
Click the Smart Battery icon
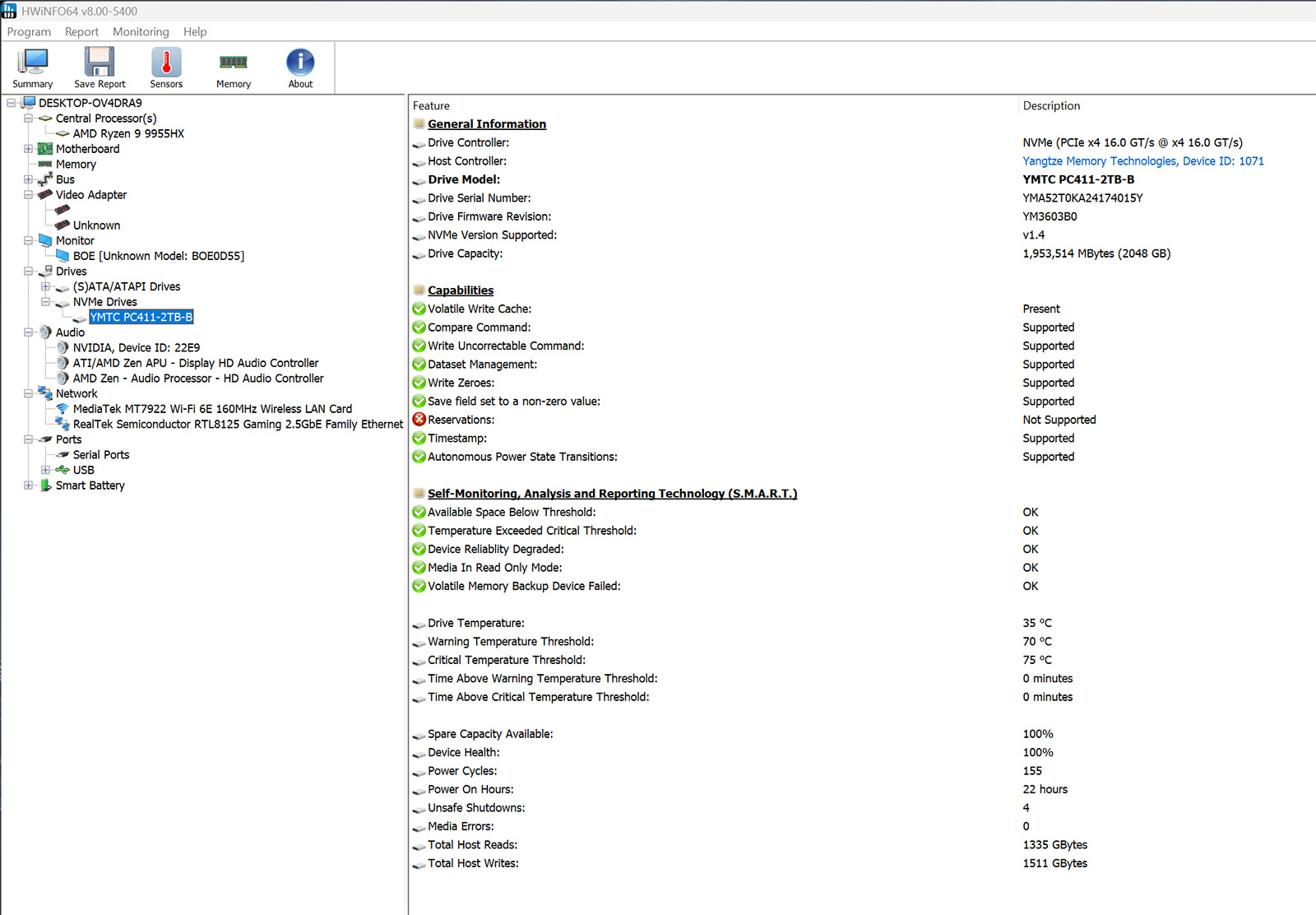(x=45, y=485)
